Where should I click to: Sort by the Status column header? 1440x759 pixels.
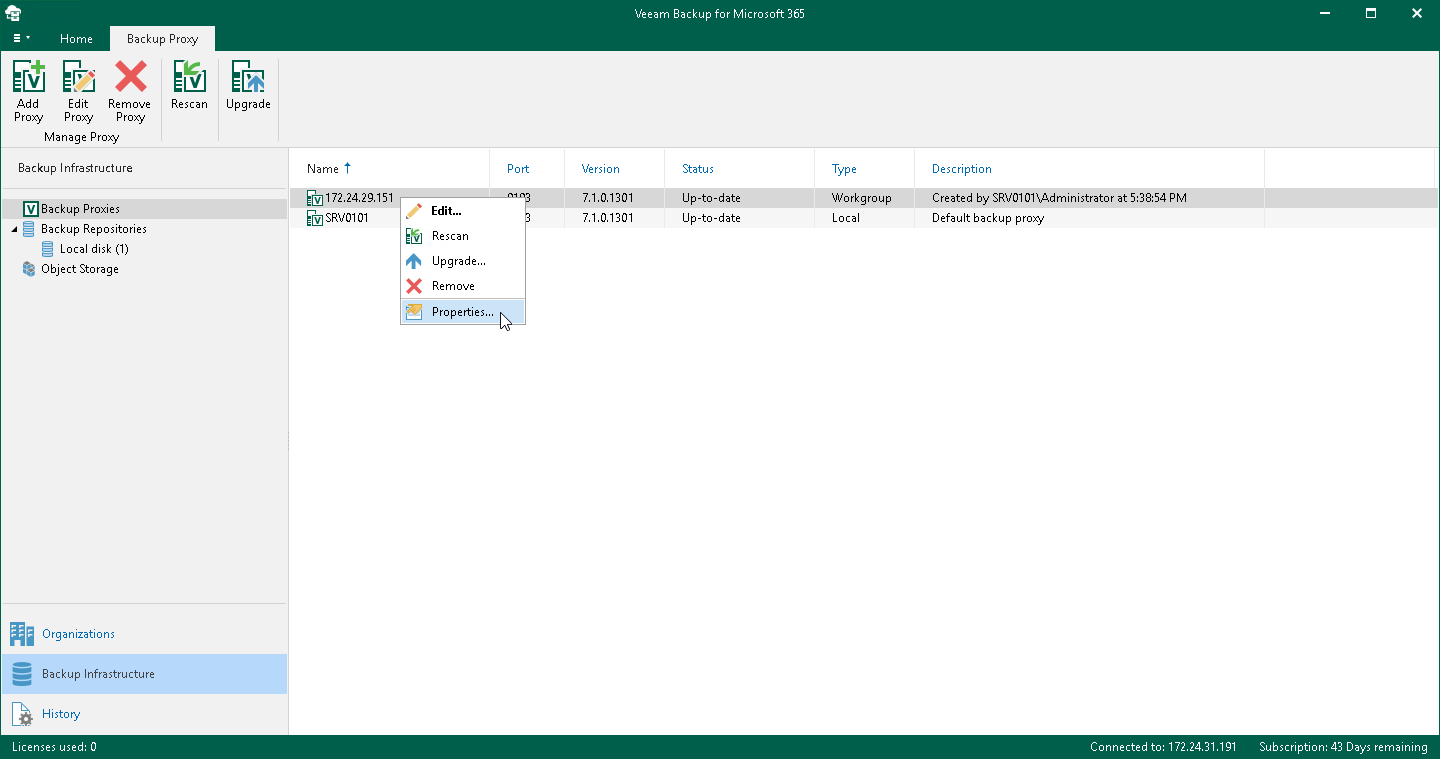(x=698, y=169)
